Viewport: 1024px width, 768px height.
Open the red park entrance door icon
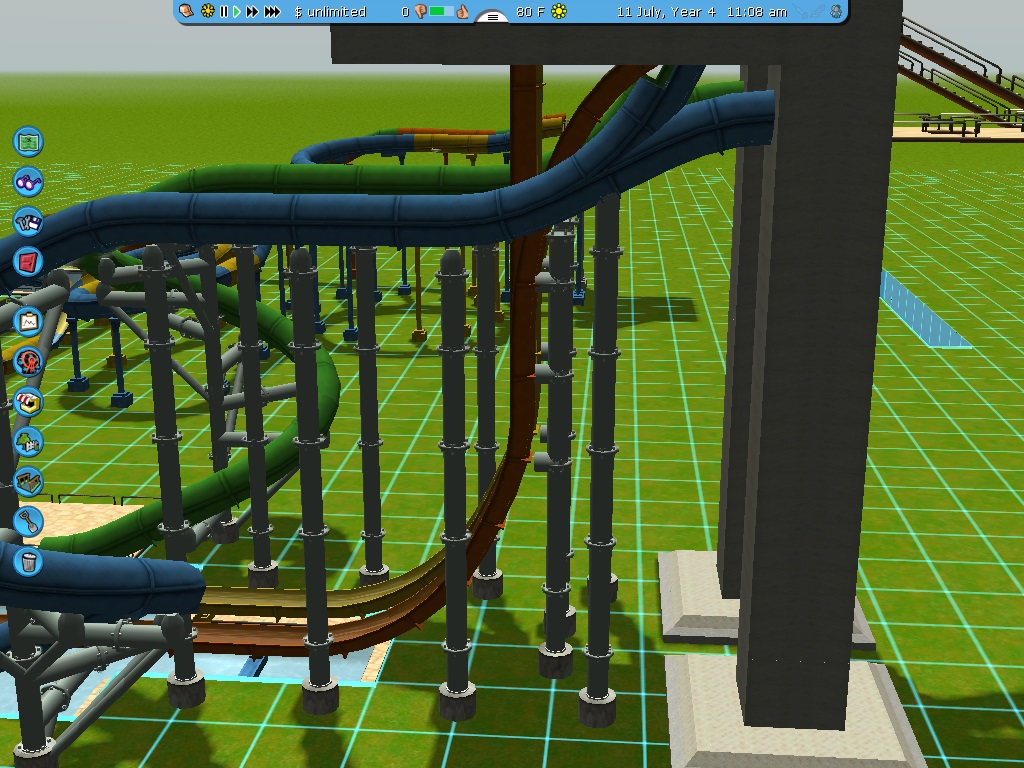(29, 263)
